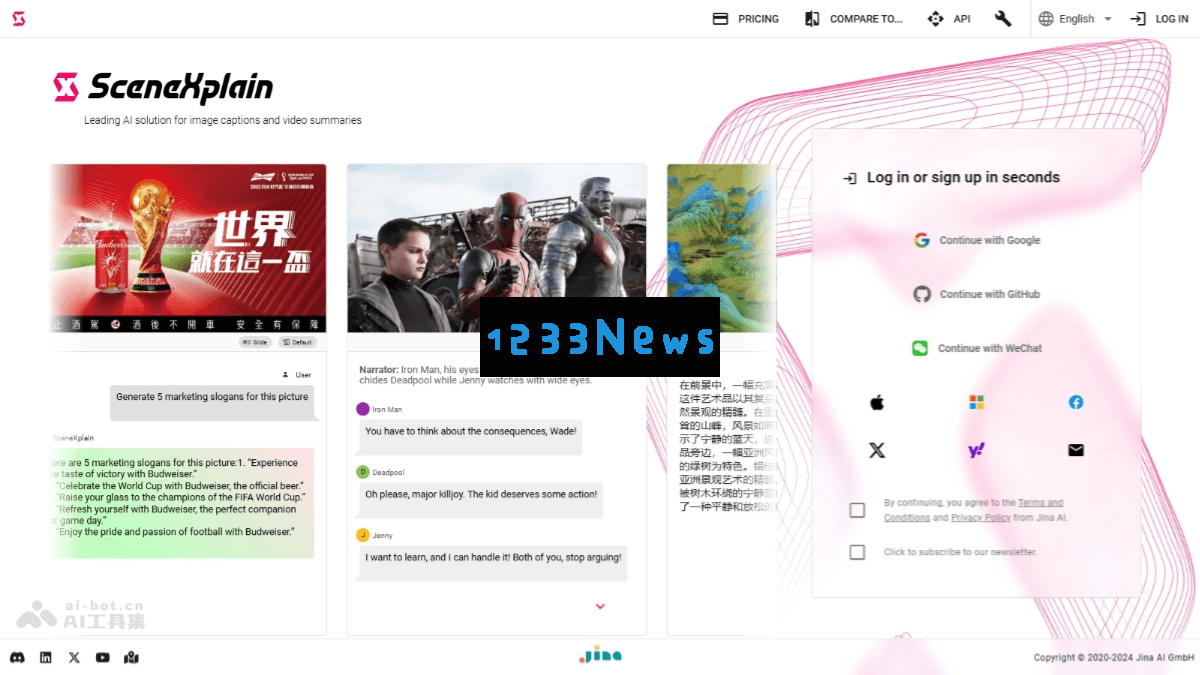Click the wrench tools icon in header
Viewport: 1200px width, 675px height.
pos(1003,19)
